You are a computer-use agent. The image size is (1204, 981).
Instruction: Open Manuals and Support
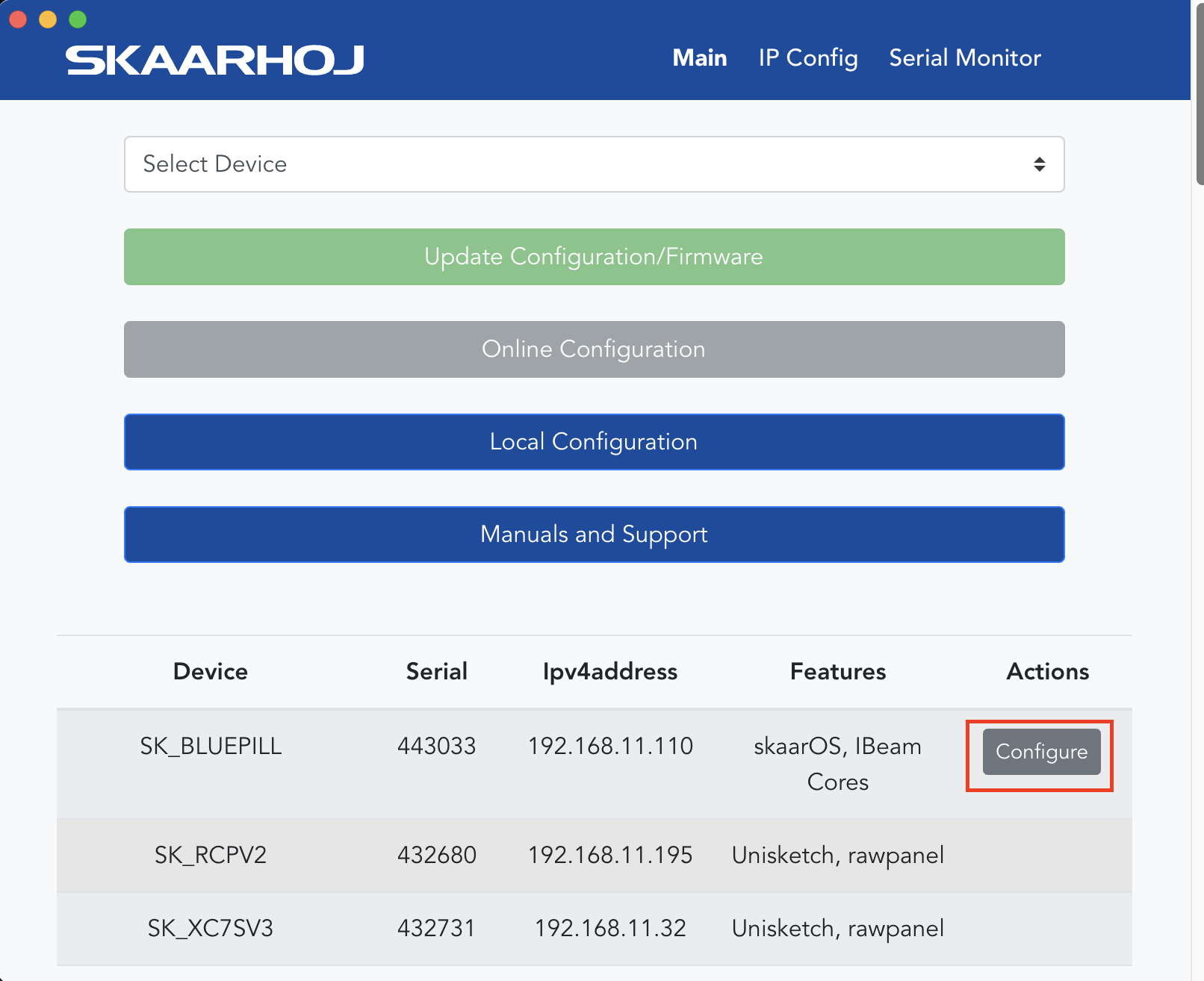594,535
